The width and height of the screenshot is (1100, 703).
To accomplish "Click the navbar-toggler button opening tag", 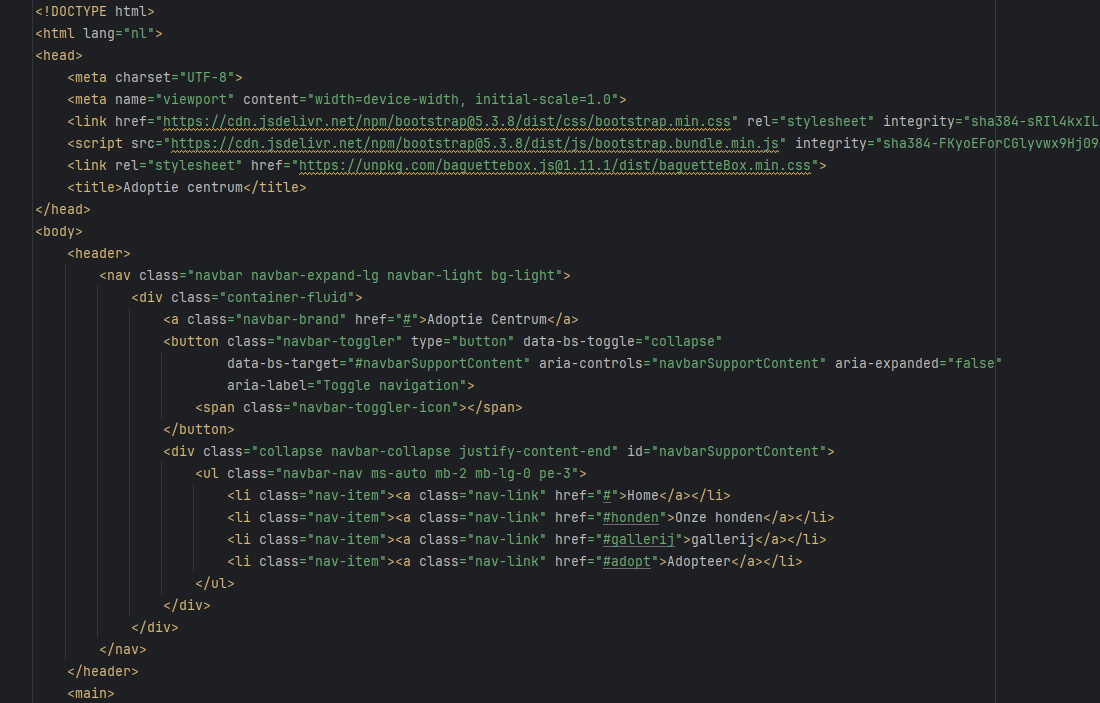I will coord(443,342).
